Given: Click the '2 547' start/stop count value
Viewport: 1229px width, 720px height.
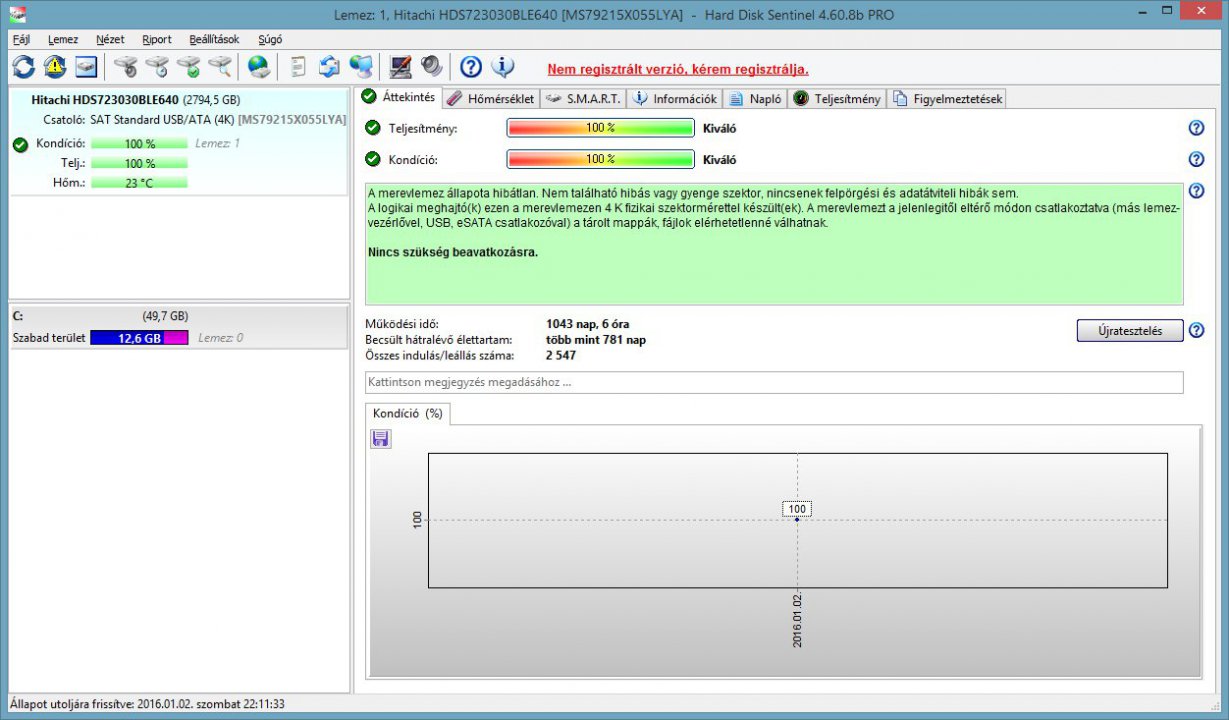Looking at the screenshot, I should pos(561,355).
